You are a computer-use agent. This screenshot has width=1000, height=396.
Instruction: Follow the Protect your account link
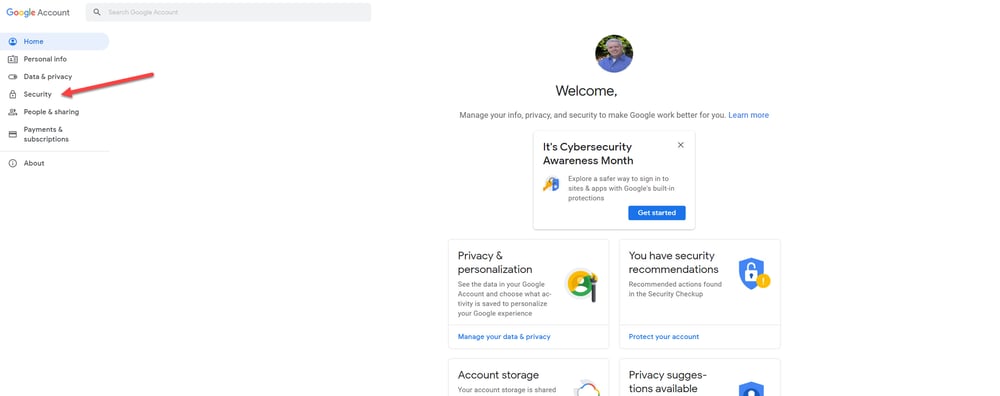pos(664,337)
